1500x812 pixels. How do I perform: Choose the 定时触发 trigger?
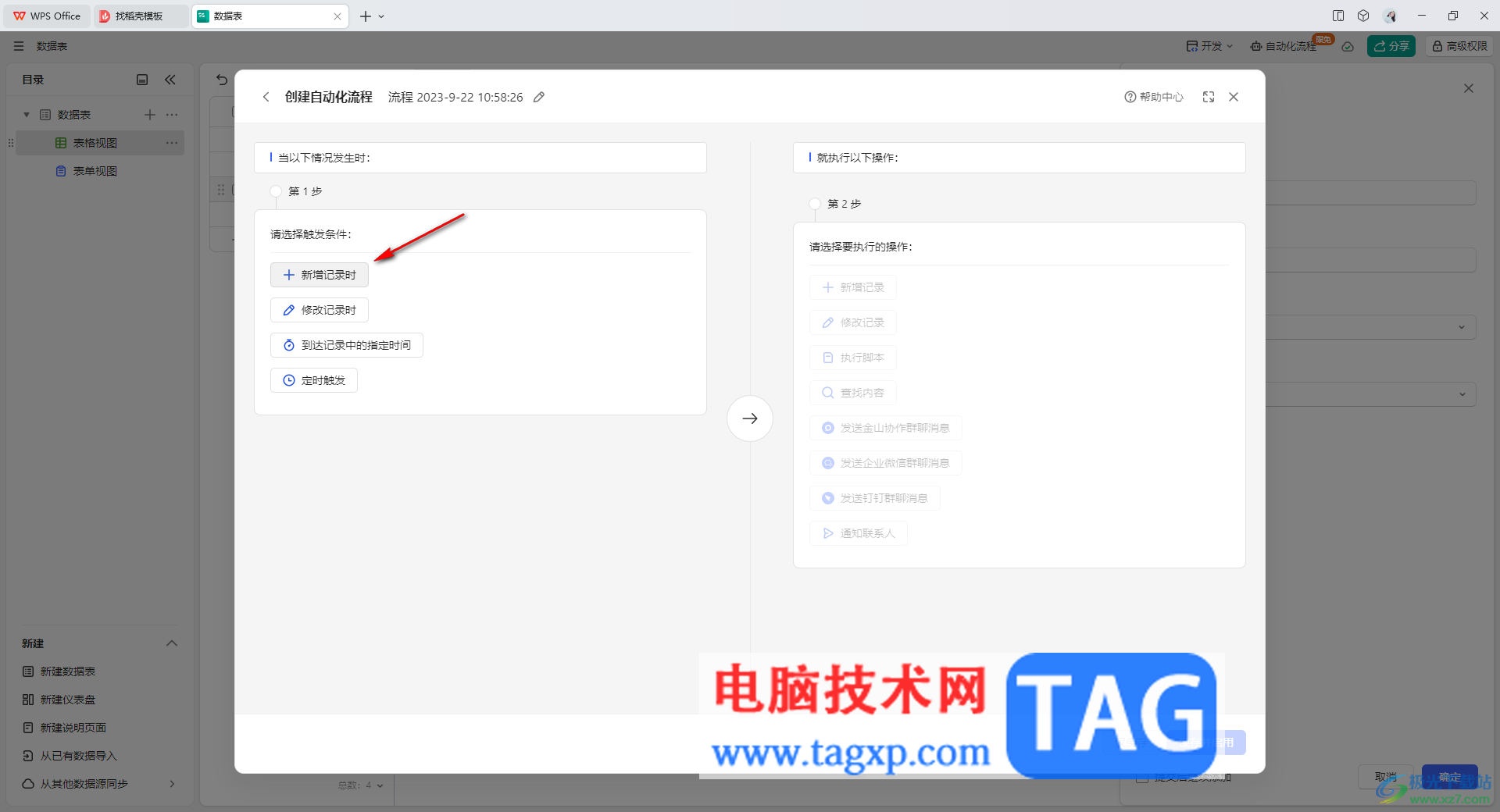pyautogui.click(x=314, y=380)
